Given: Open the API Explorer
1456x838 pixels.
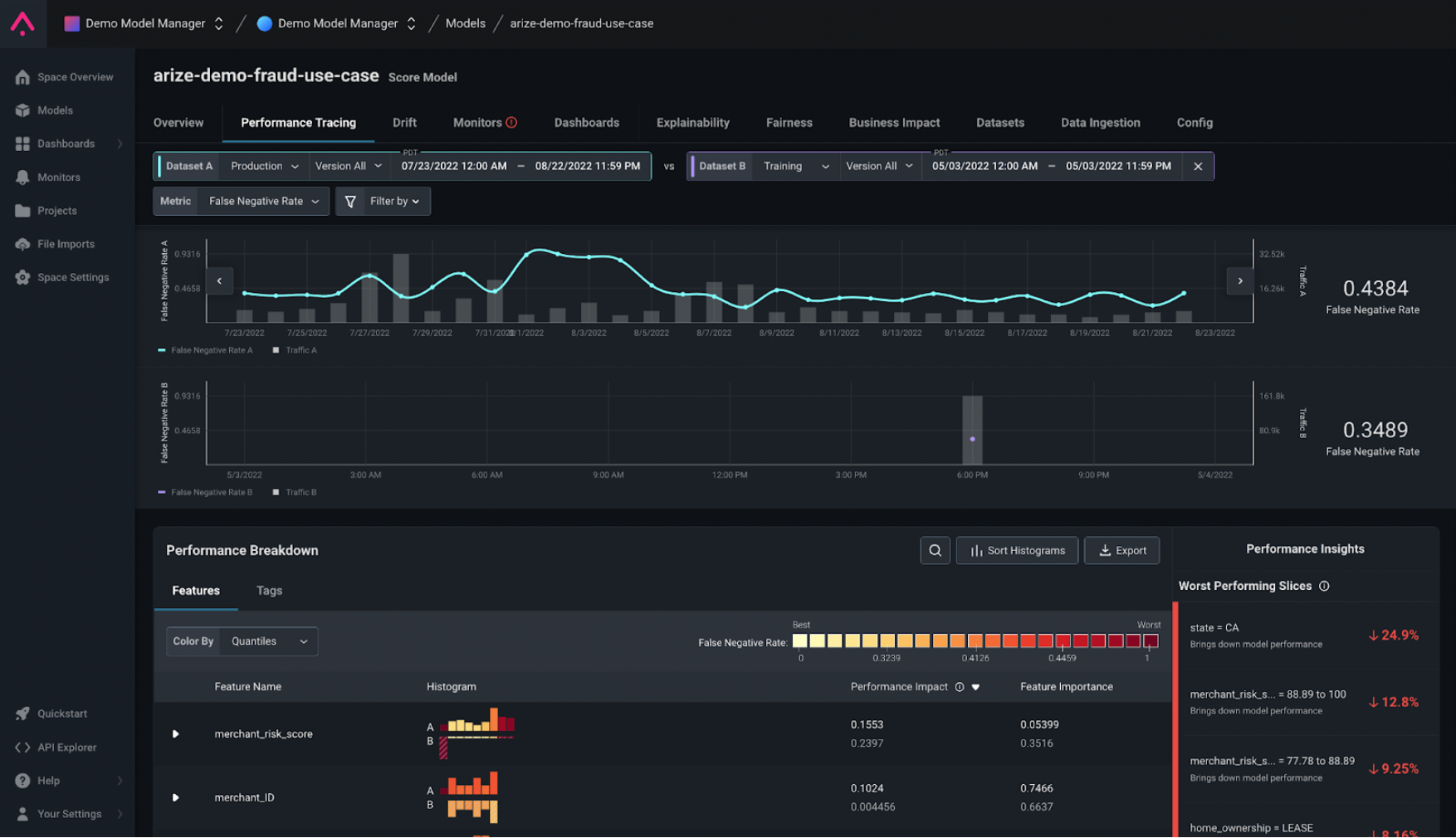Looking at the screenshot, I should tap(66, 747).
